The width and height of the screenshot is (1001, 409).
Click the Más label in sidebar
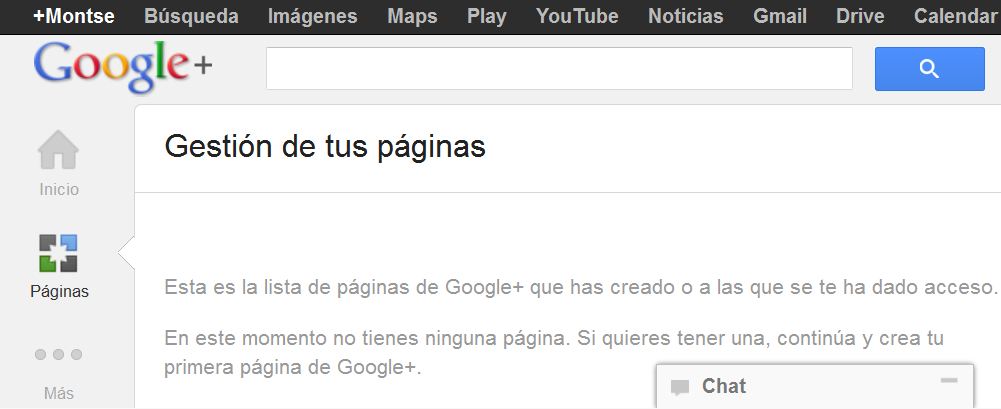pos(59,394)
